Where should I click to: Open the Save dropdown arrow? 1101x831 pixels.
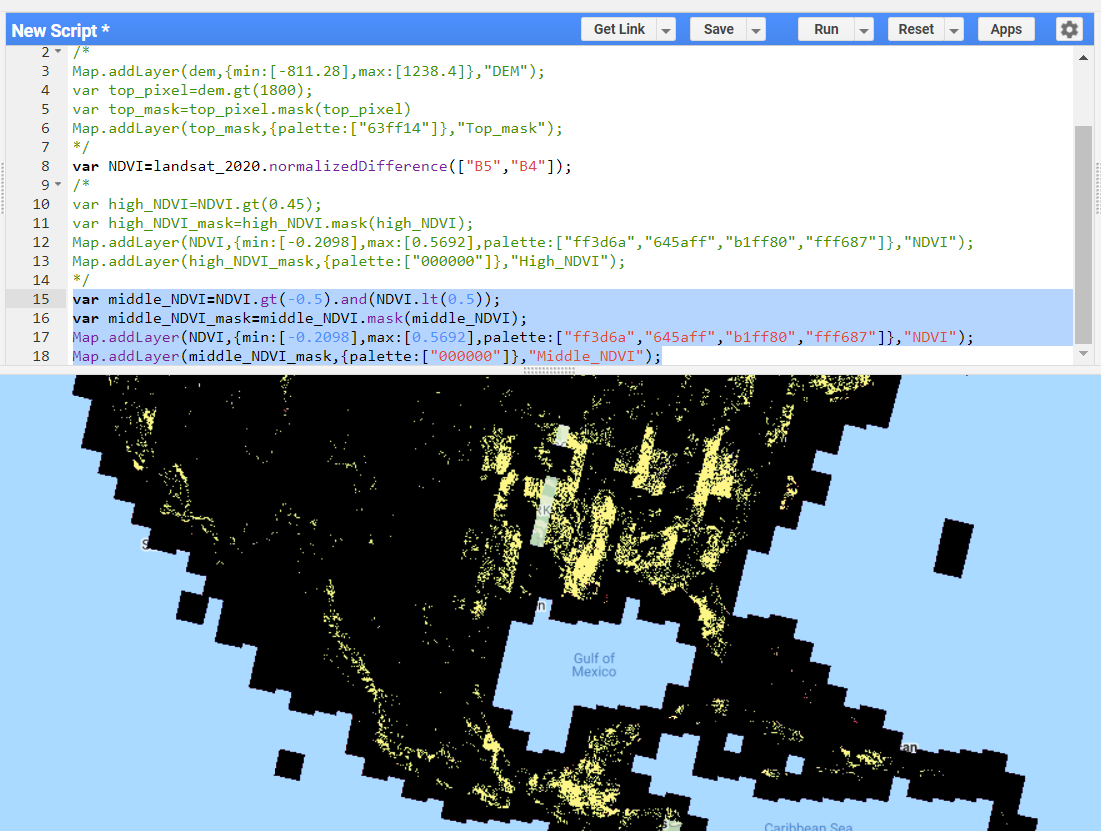(x=756, y=30)
